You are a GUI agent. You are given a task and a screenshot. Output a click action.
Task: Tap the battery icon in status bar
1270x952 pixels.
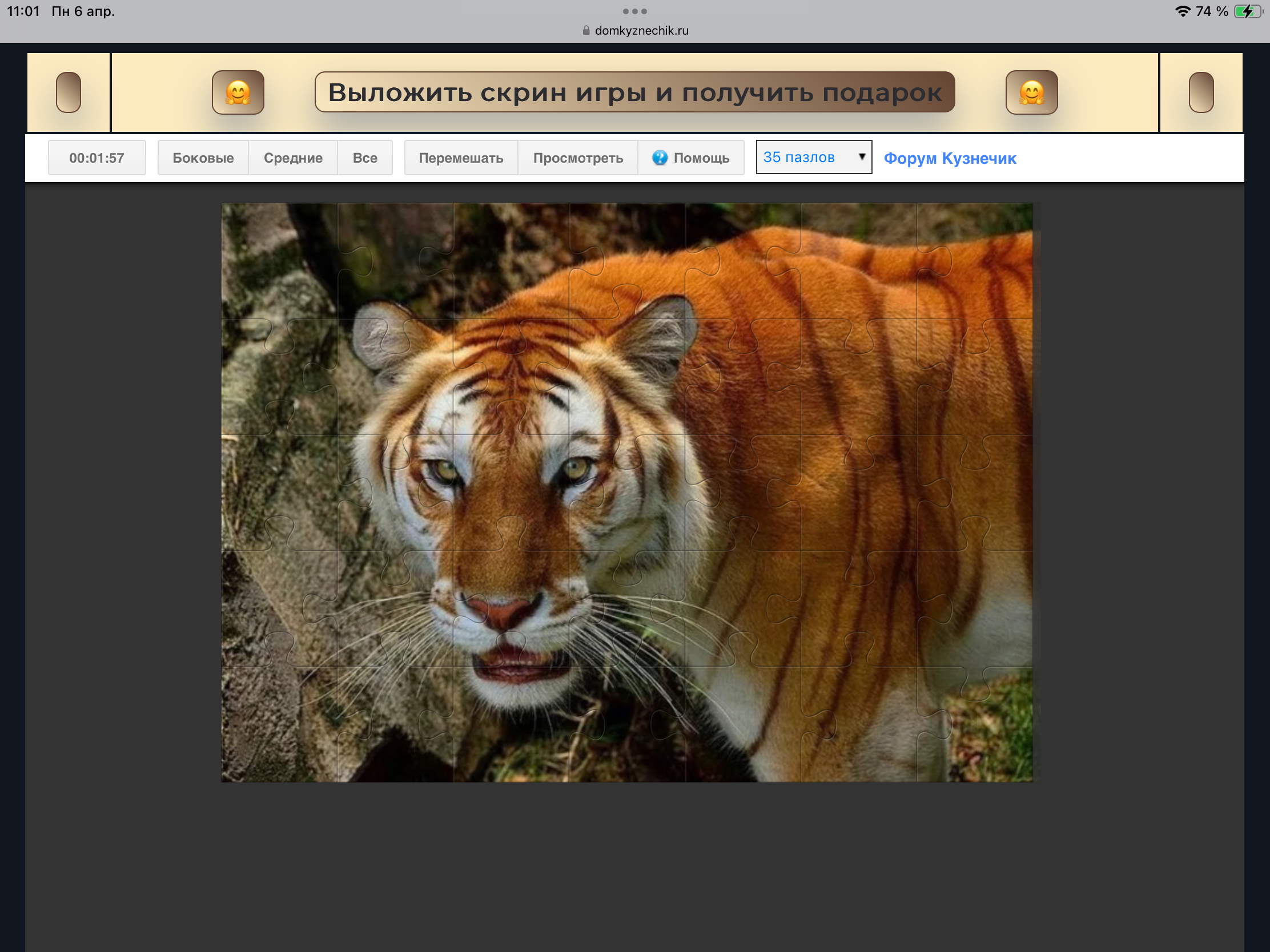[1248, 11]
